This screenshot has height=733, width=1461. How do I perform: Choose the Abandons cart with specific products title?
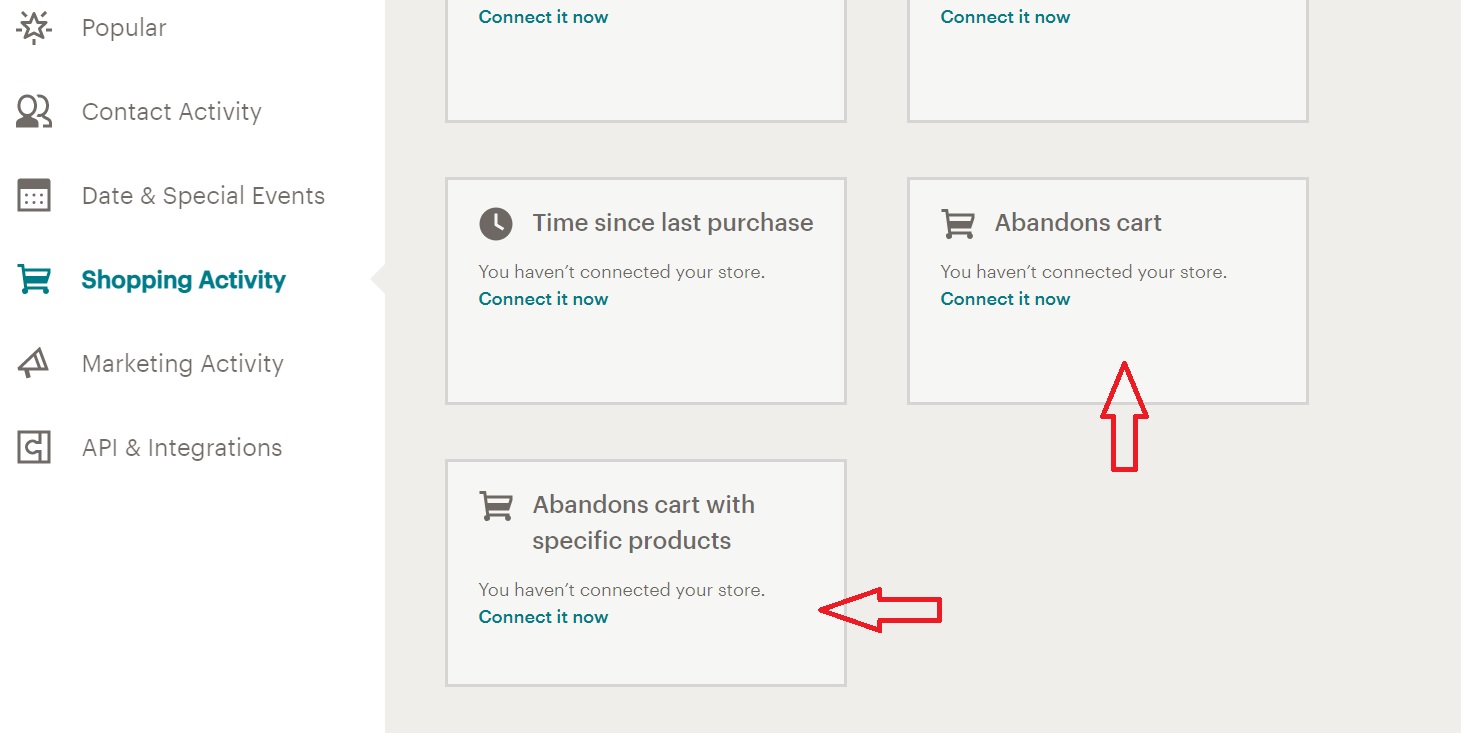click(x=643, y=522)
